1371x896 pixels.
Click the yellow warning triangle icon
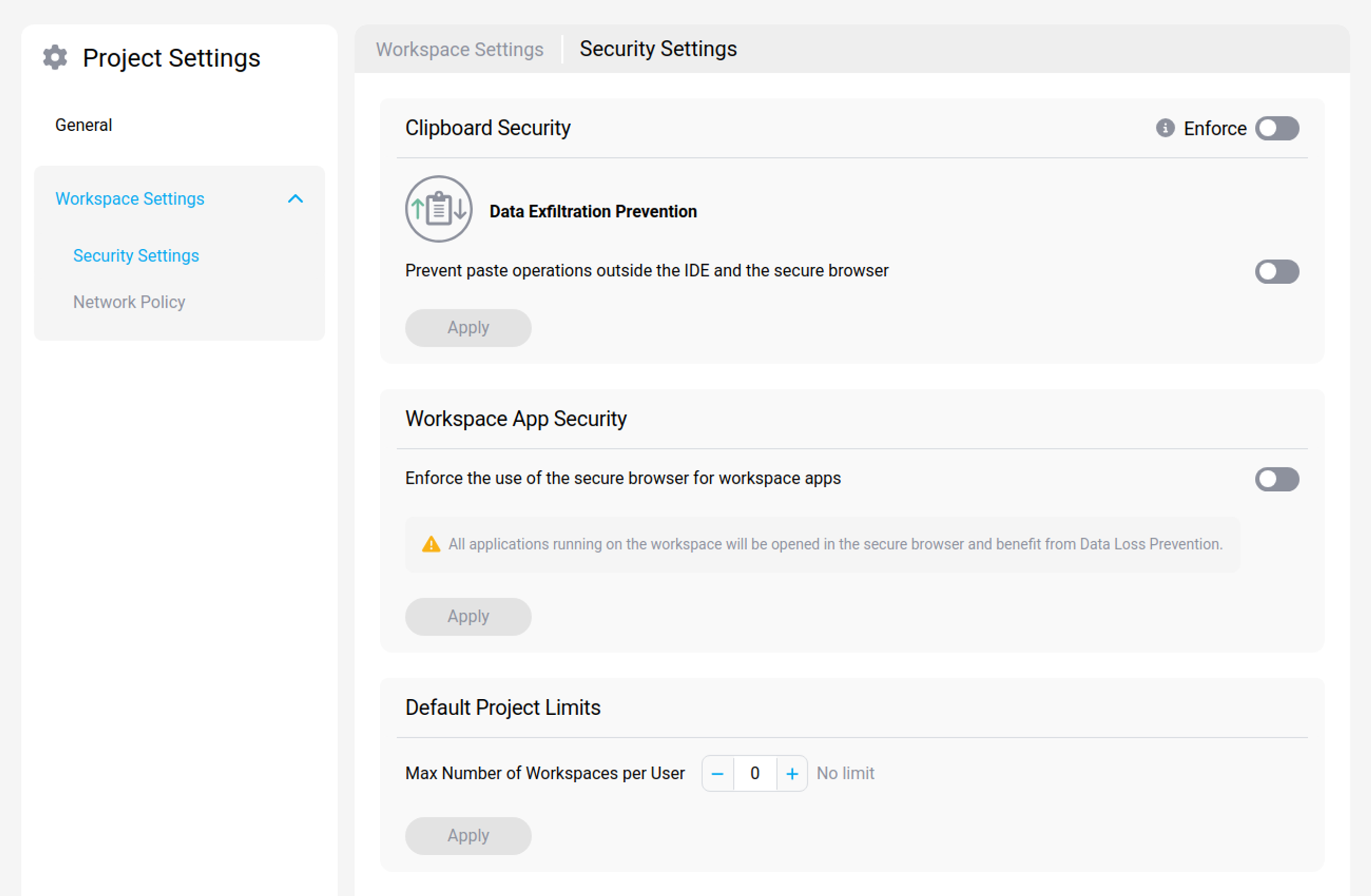pyautogui.click(x=431, y=544)
